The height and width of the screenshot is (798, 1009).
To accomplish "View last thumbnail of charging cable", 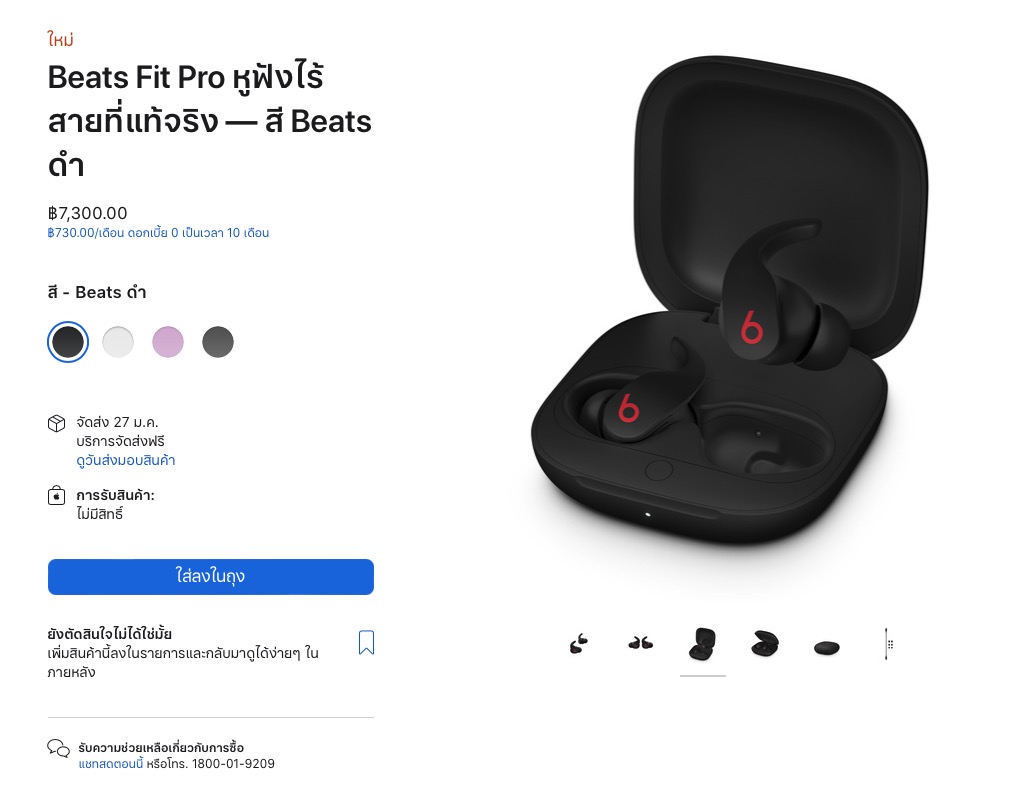I will click(x=888, y=644).
